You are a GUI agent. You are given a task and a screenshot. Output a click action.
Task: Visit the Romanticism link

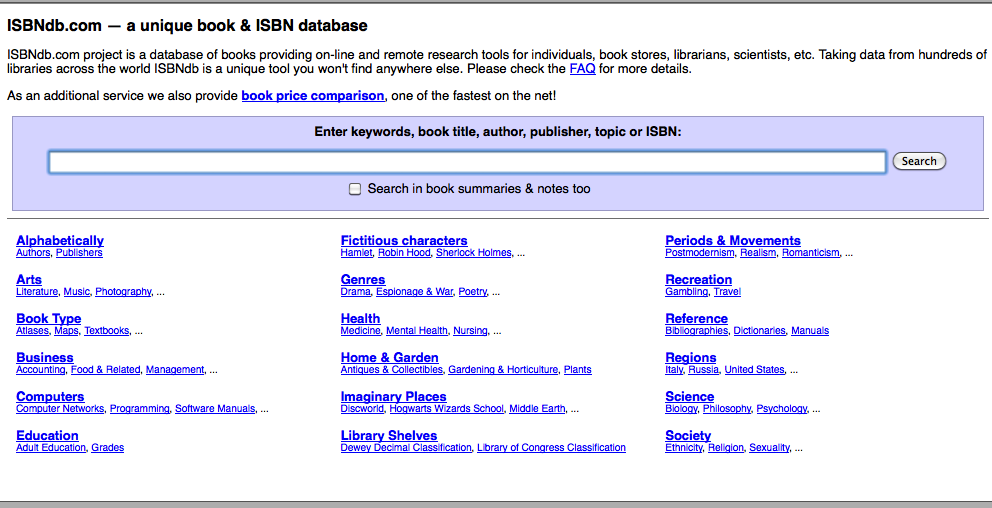point(810,252)
